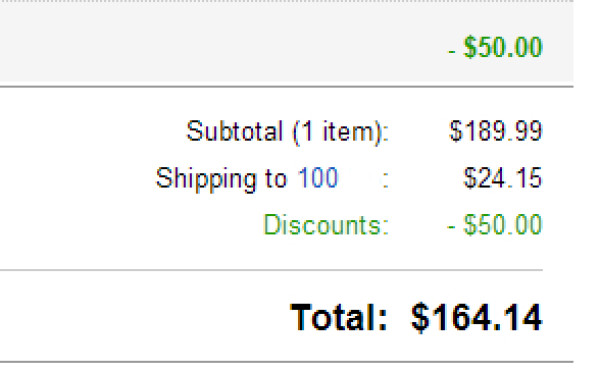This screenshot has height=371, width=600.
Task: Open the blue "100" shipping zip link
Action: coord(318,178)
